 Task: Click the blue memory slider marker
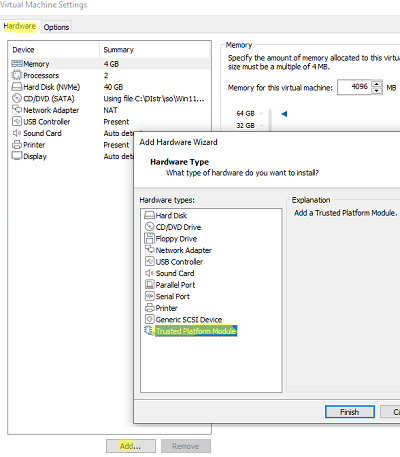284,114
